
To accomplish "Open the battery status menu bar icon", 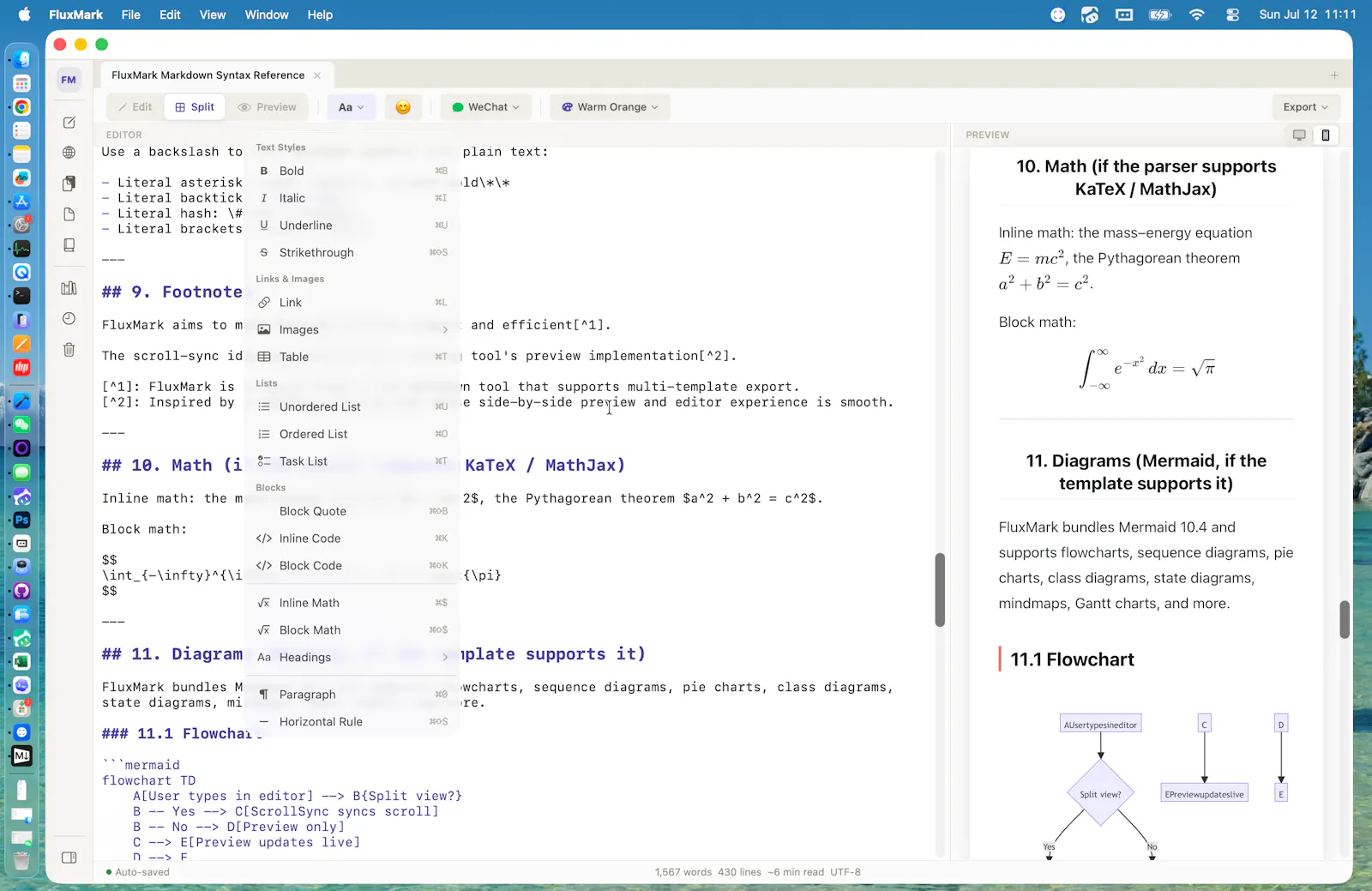I will [x=1160, y=15].
